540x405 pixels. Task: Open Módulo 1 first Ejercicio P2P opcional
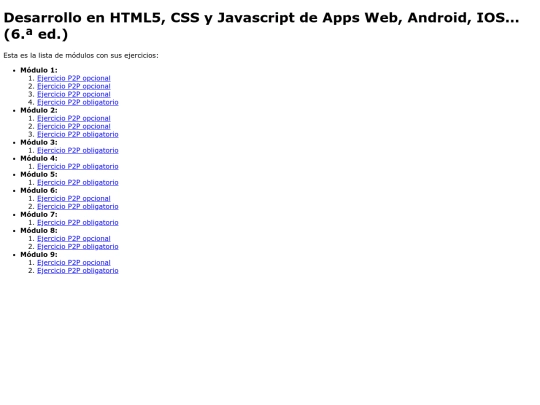point(74,78)
